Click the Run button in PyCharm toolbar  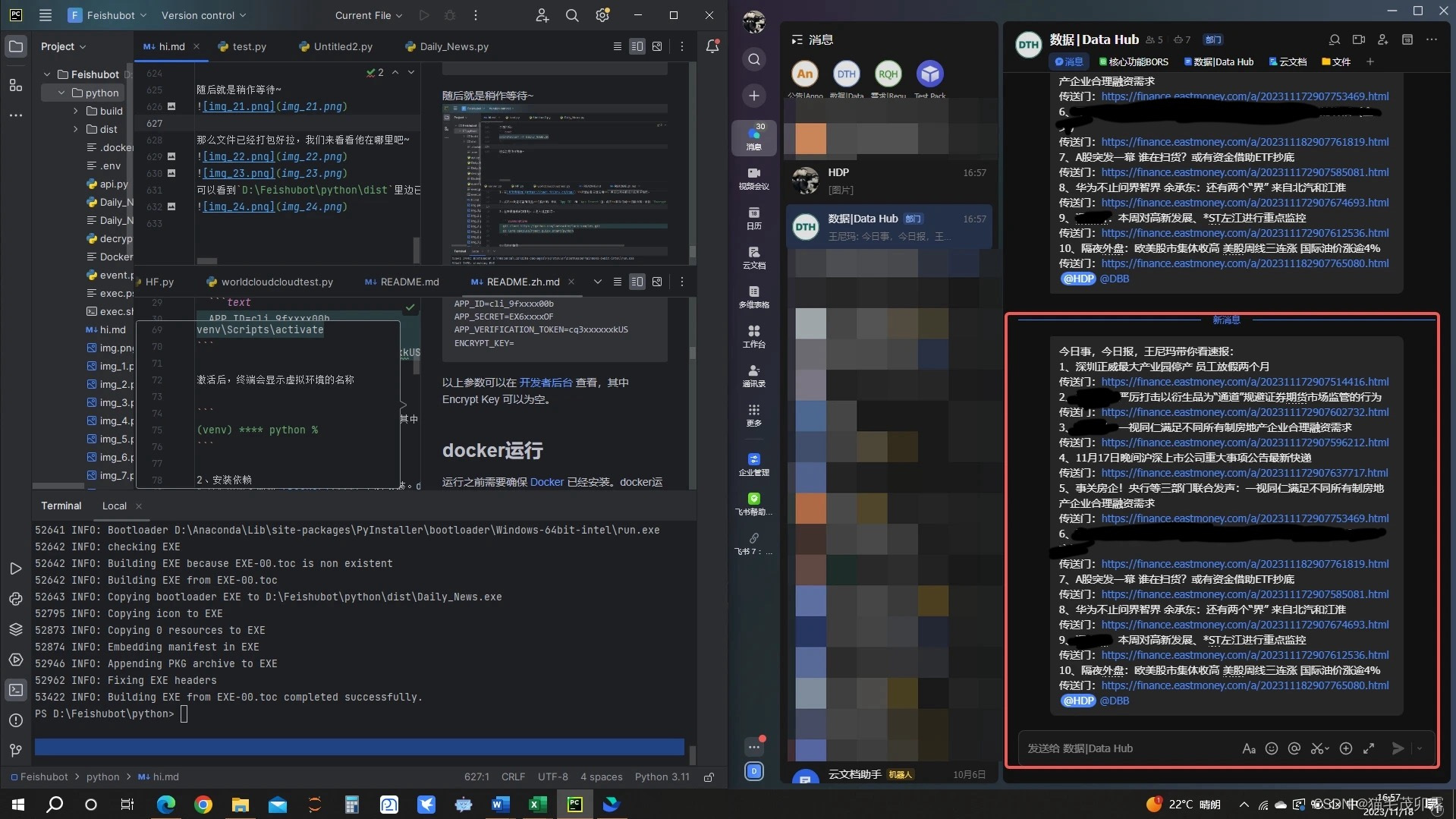tap(424, 15)
